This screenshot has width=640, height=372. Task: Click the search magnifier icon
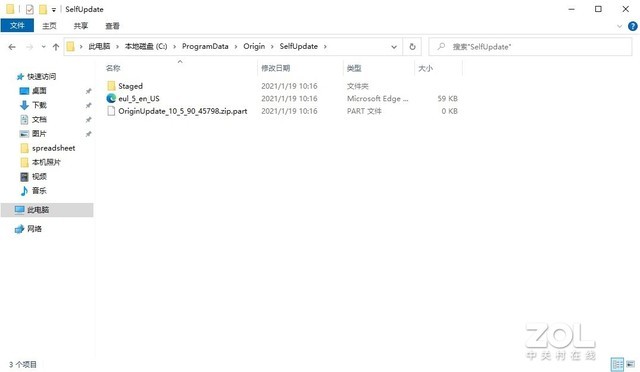[441, 47]
